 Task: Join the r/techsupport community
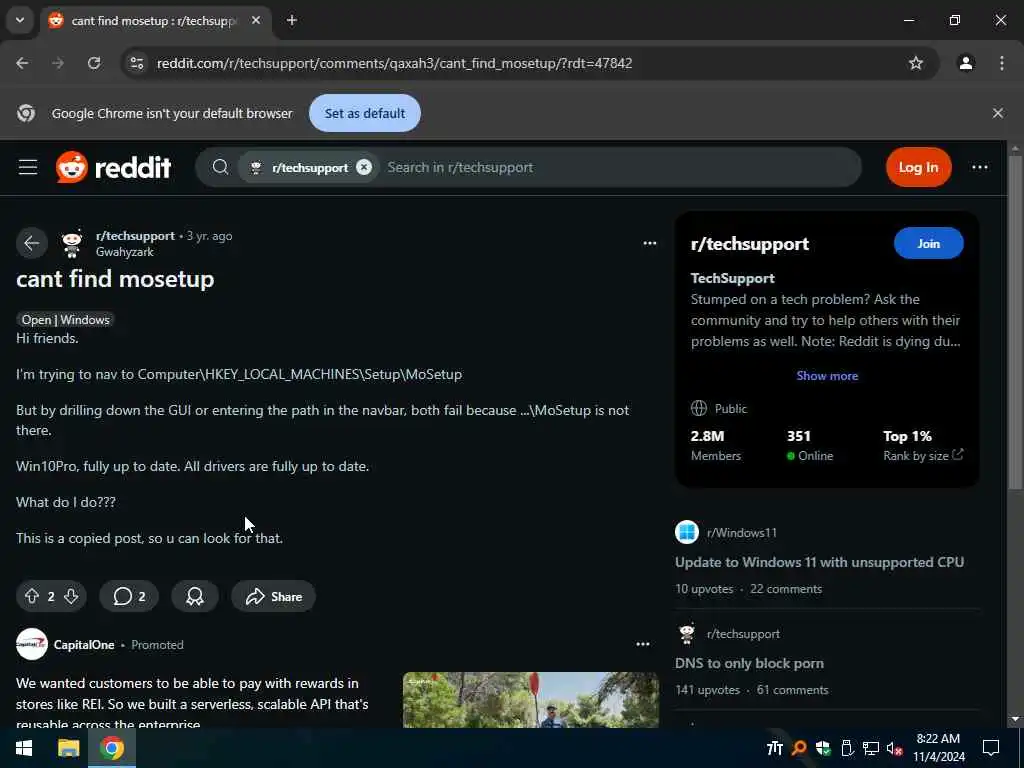(x=928, y=243)
